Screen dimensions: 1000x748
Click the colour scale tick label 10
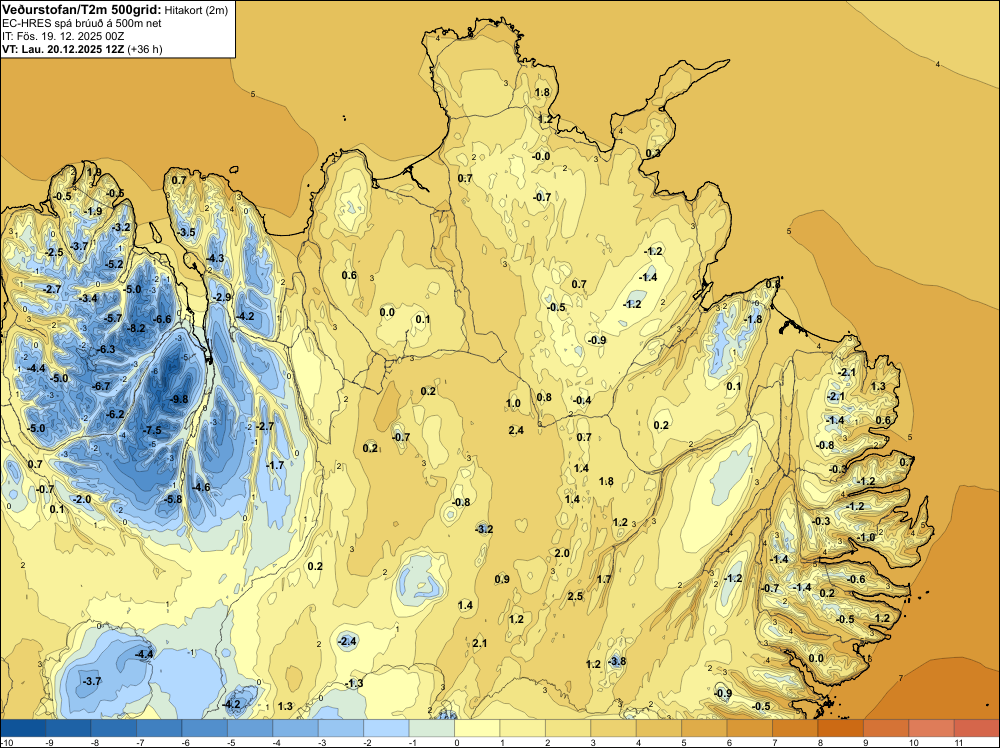point(913,742)
